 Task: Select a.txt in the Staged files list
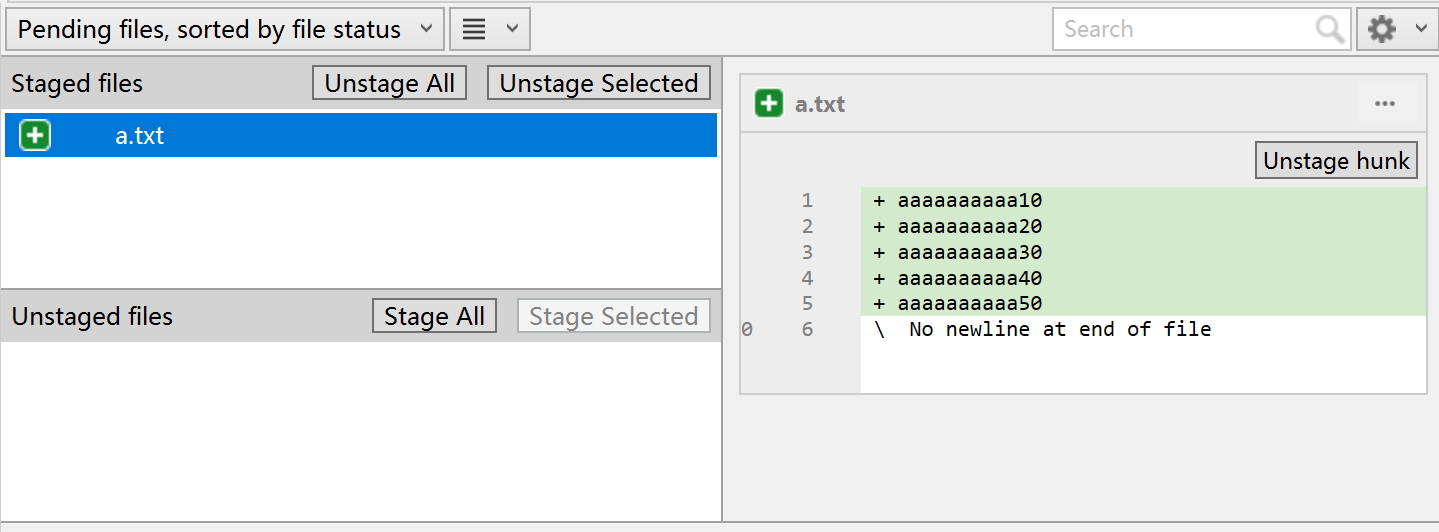(x=140, y=136)
